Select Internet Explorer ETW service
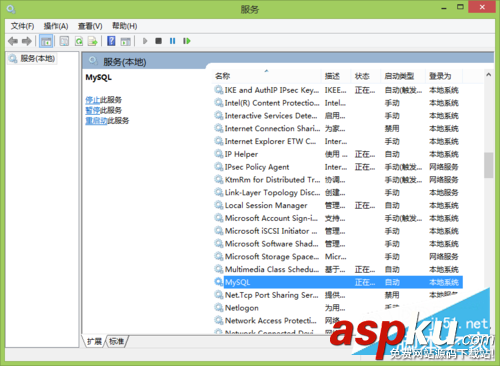The width and height of the screenshot is (500, 366). [x=338, y=141]
